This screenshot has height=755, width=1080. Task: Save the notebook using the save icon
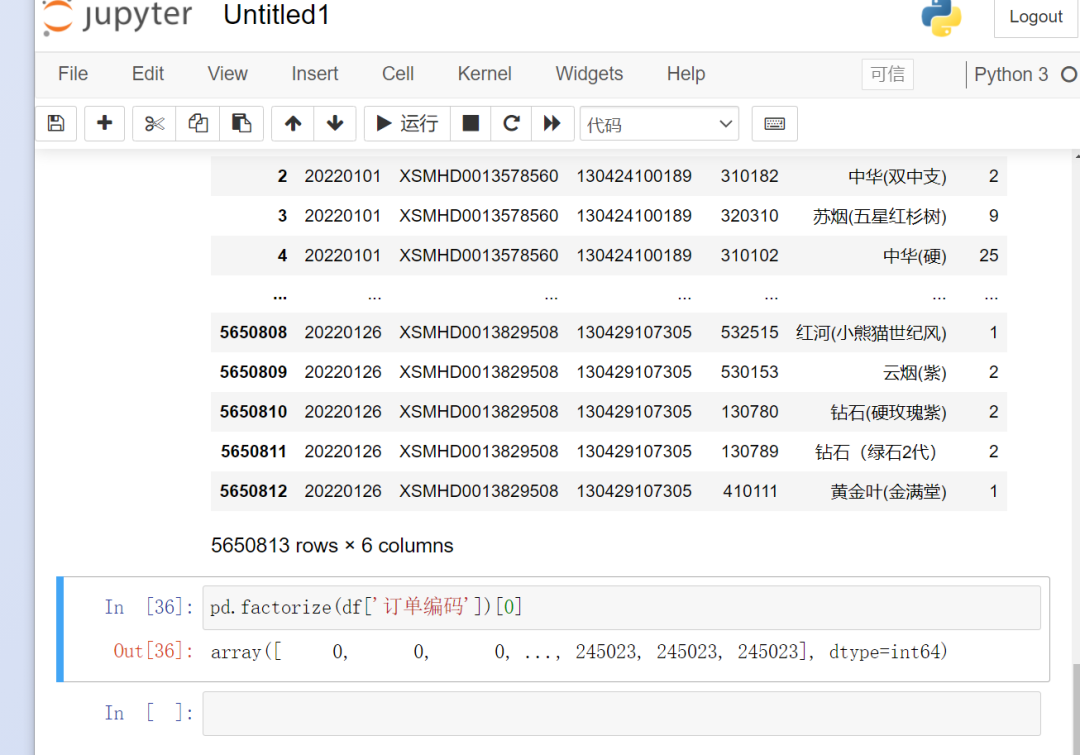(x=56, y=123)
